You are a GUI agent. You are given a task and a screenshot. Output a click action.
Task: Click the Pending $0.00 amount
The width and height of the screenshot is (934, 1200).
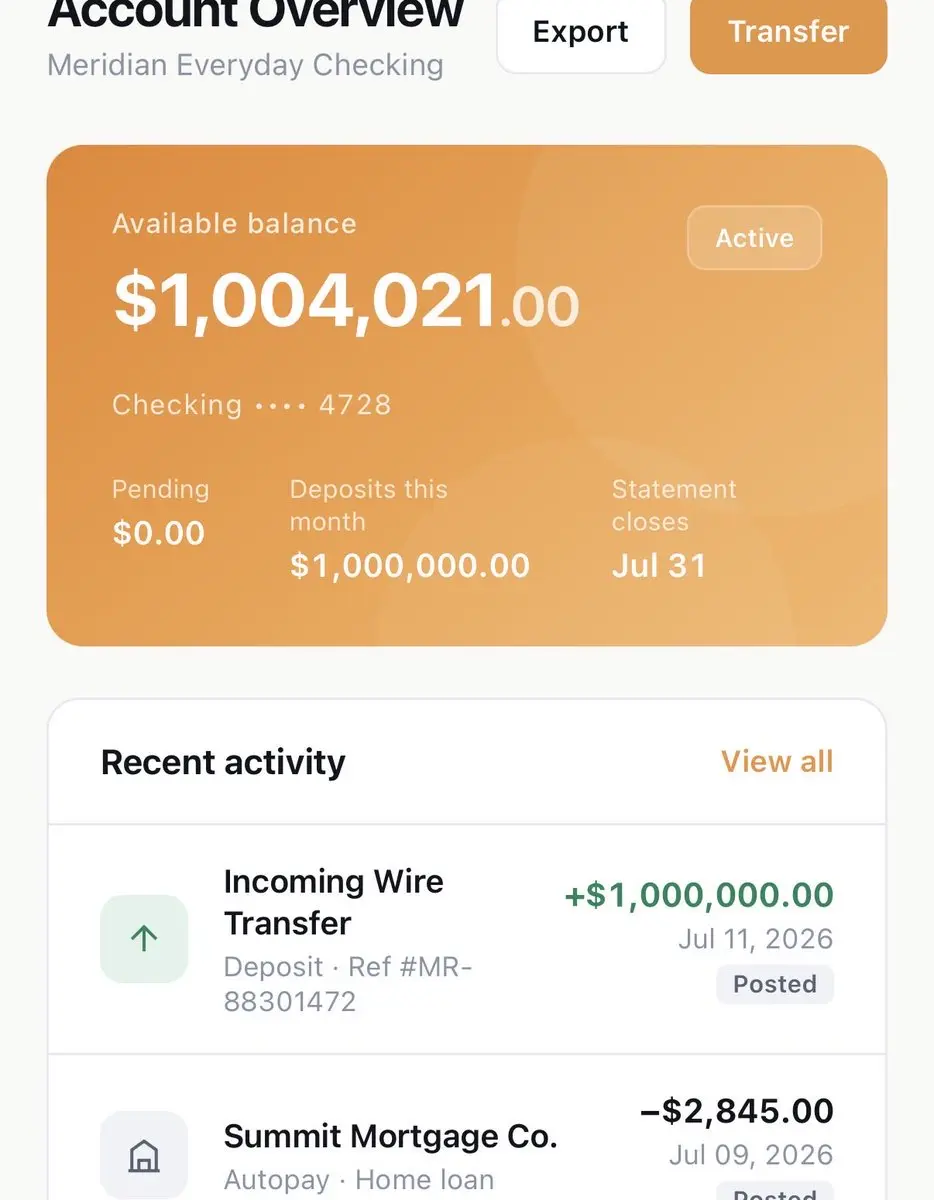159,533
